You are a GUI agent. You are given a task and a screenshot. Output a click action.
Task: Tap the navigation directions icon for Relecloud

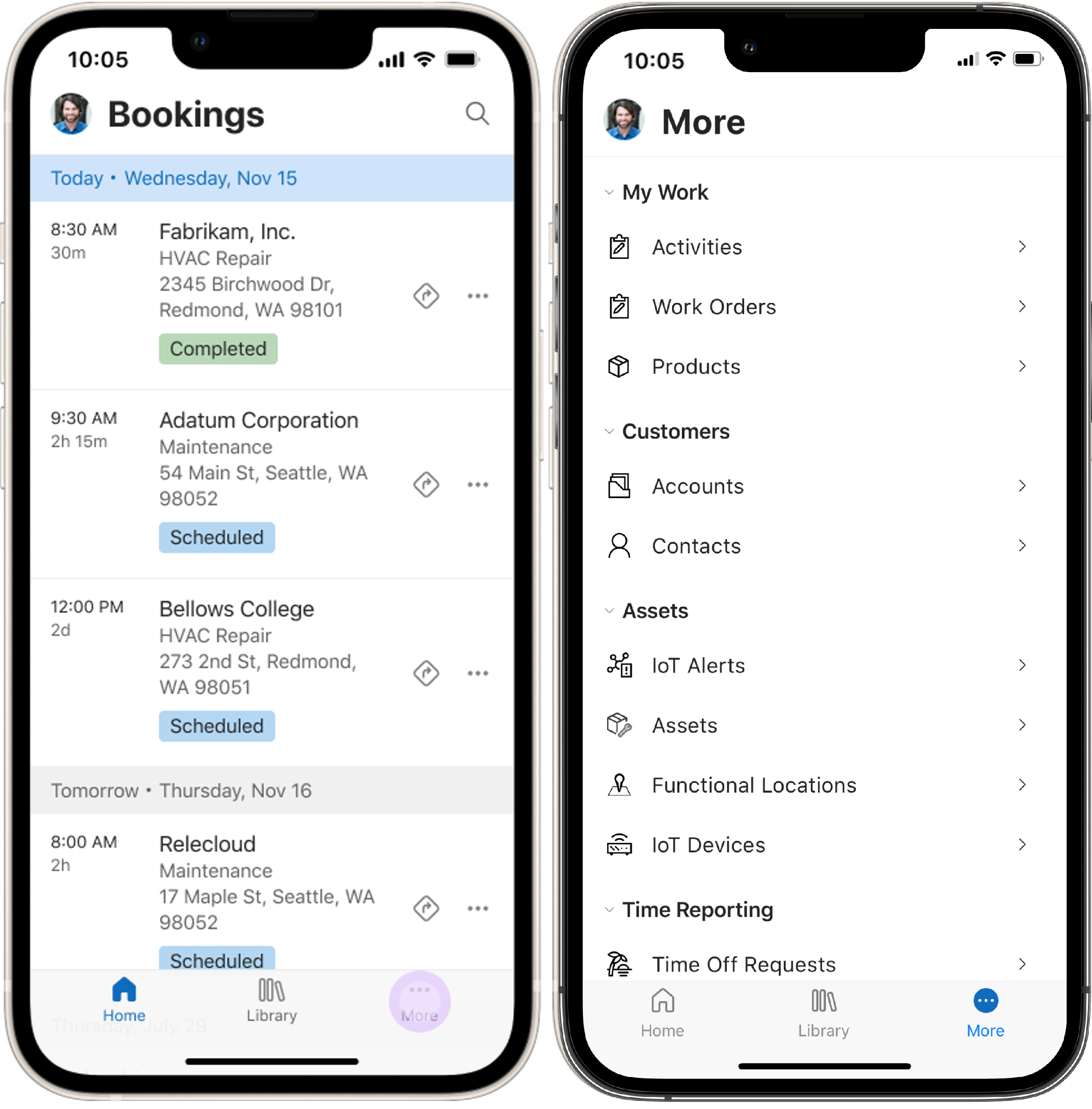coord(425,907)
